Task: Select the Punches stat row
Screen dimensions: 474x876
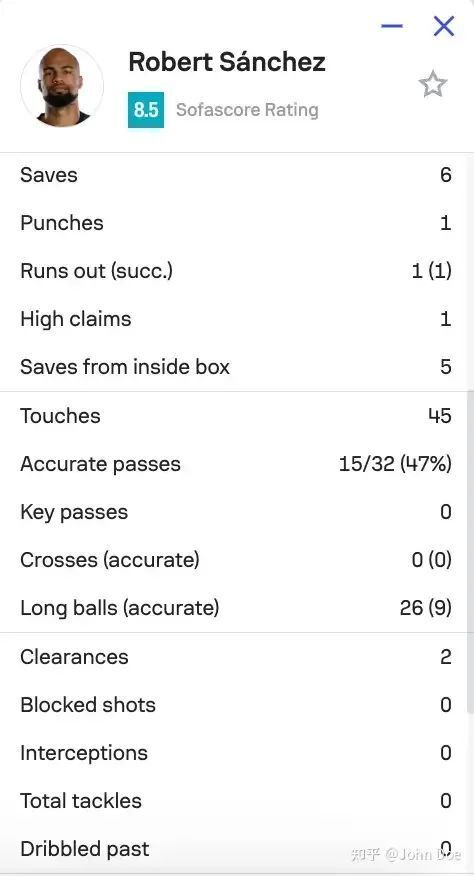Action: point(234,223)
